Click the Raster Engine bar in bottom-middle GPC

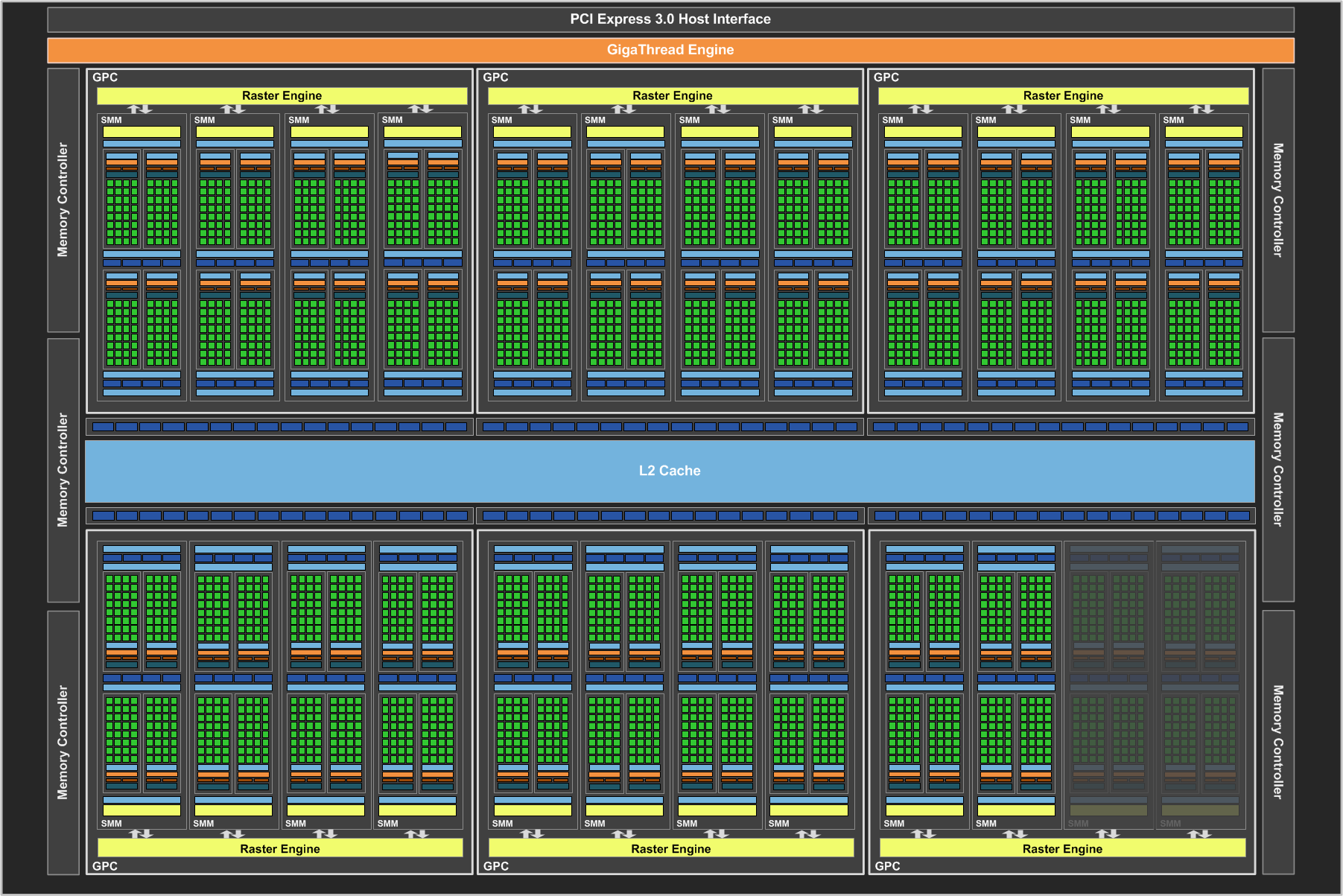671,848
